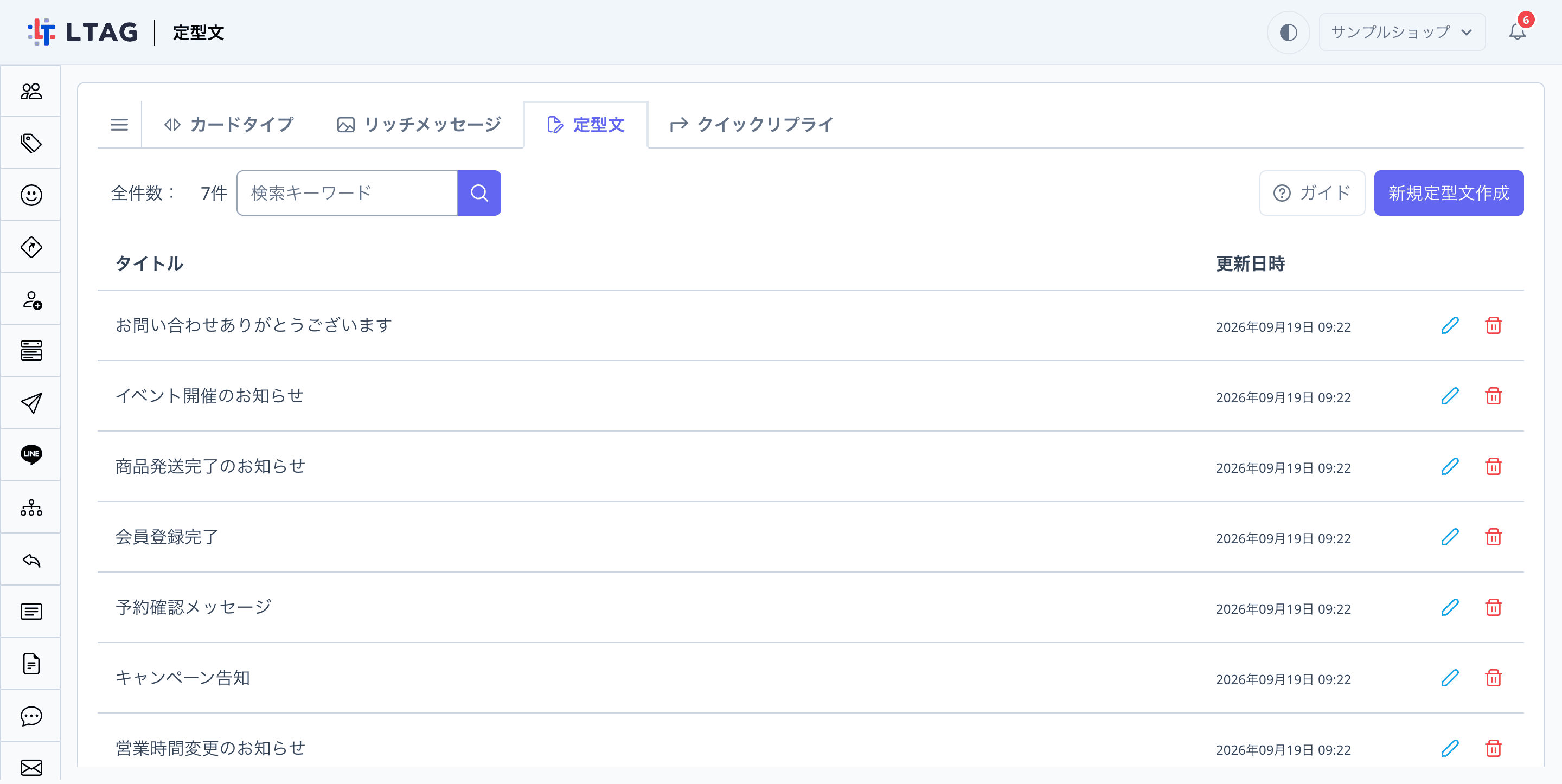Switch to the リッチメッセージ tab
The image size is (1562, 784).
pyautogui.click(x=419, y=125)
